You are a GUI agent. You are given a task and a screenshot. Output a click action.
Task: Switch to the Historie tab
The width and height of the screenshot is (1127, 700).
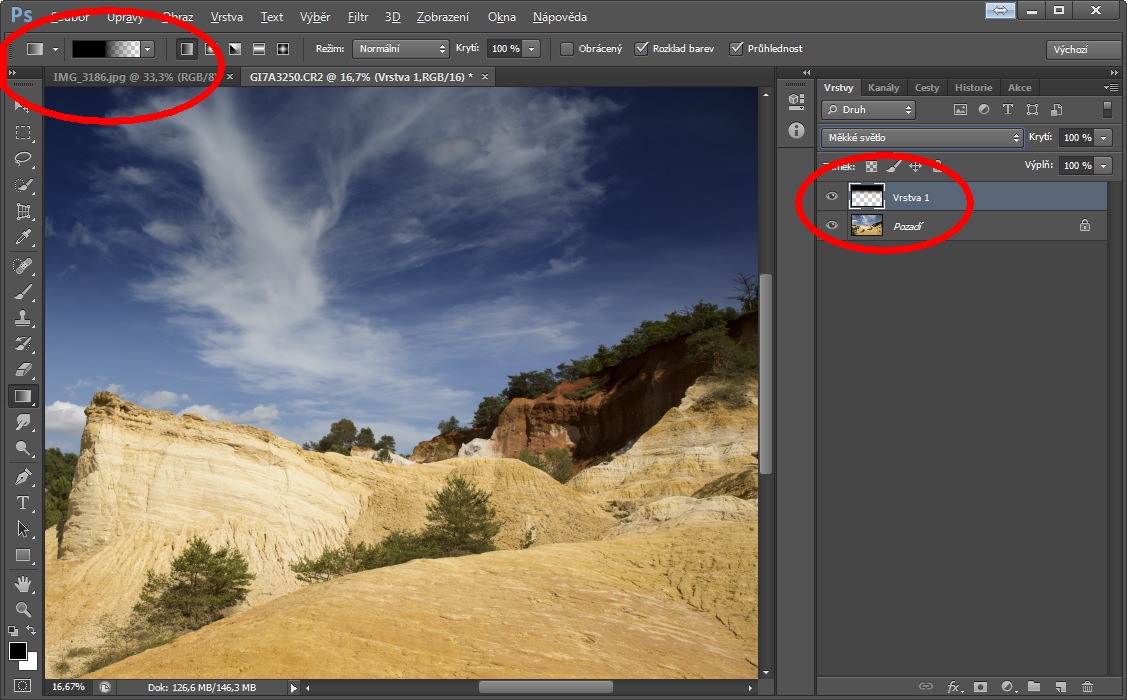coord(973,88)
